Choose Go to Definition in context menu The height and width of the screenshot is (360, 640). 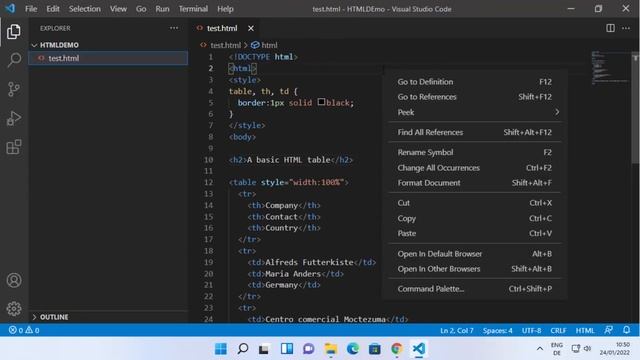[475, 82]
